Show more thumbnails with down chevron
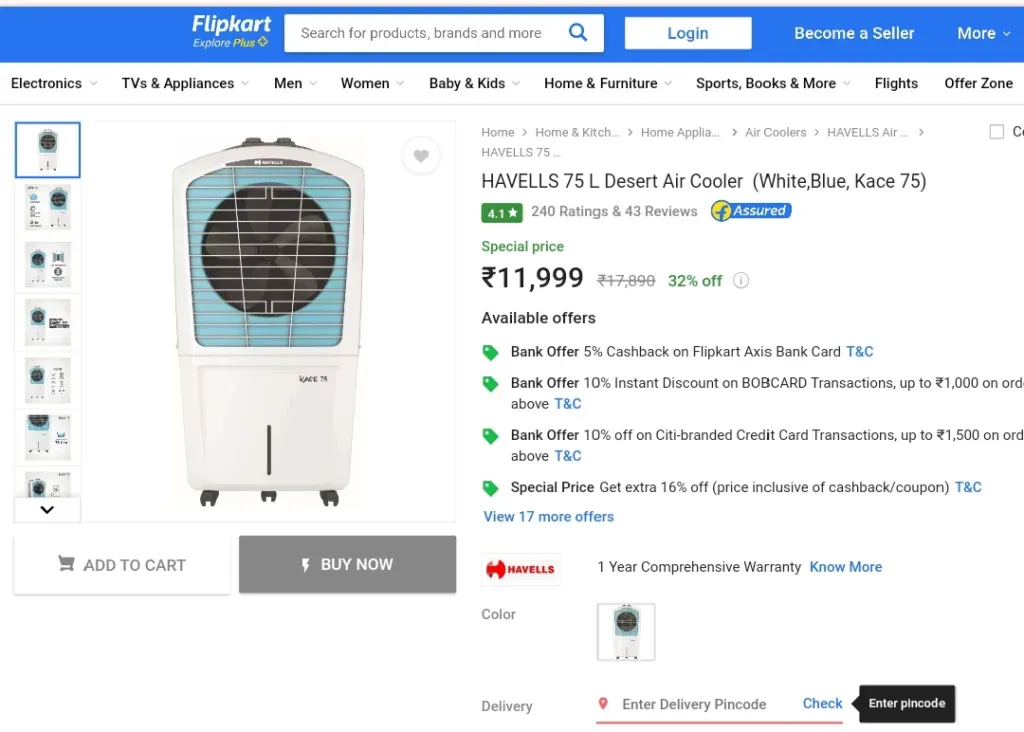Viewport: 1024px width, 732px height. tap(47, 509)
